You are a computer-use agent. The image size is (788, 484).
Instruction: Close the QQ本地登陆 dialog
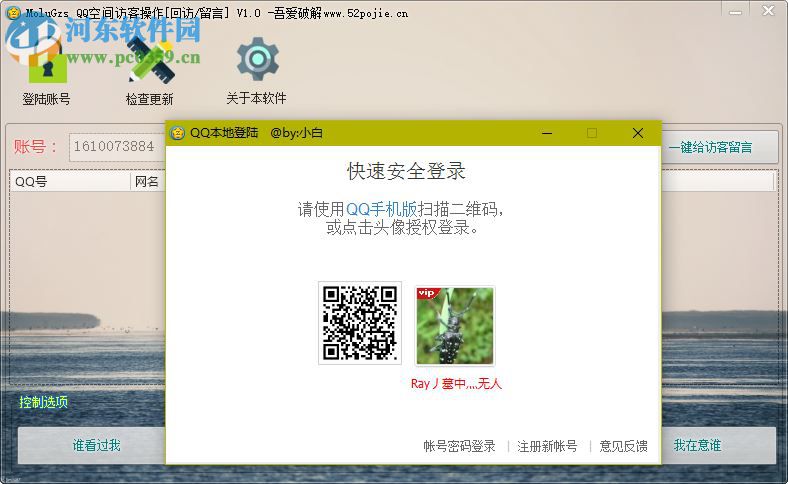[x=638, y=133]
